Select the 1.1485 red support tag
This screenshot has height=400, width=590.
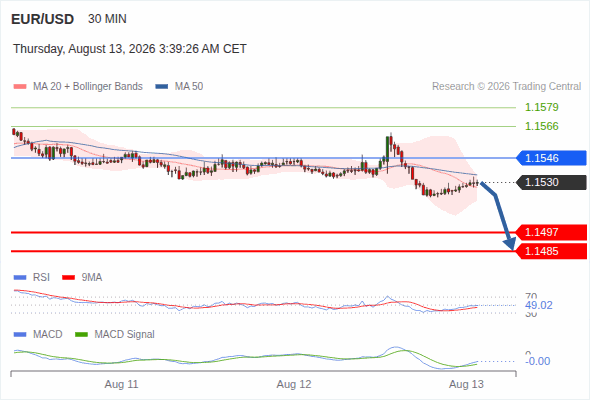(552, 251)
